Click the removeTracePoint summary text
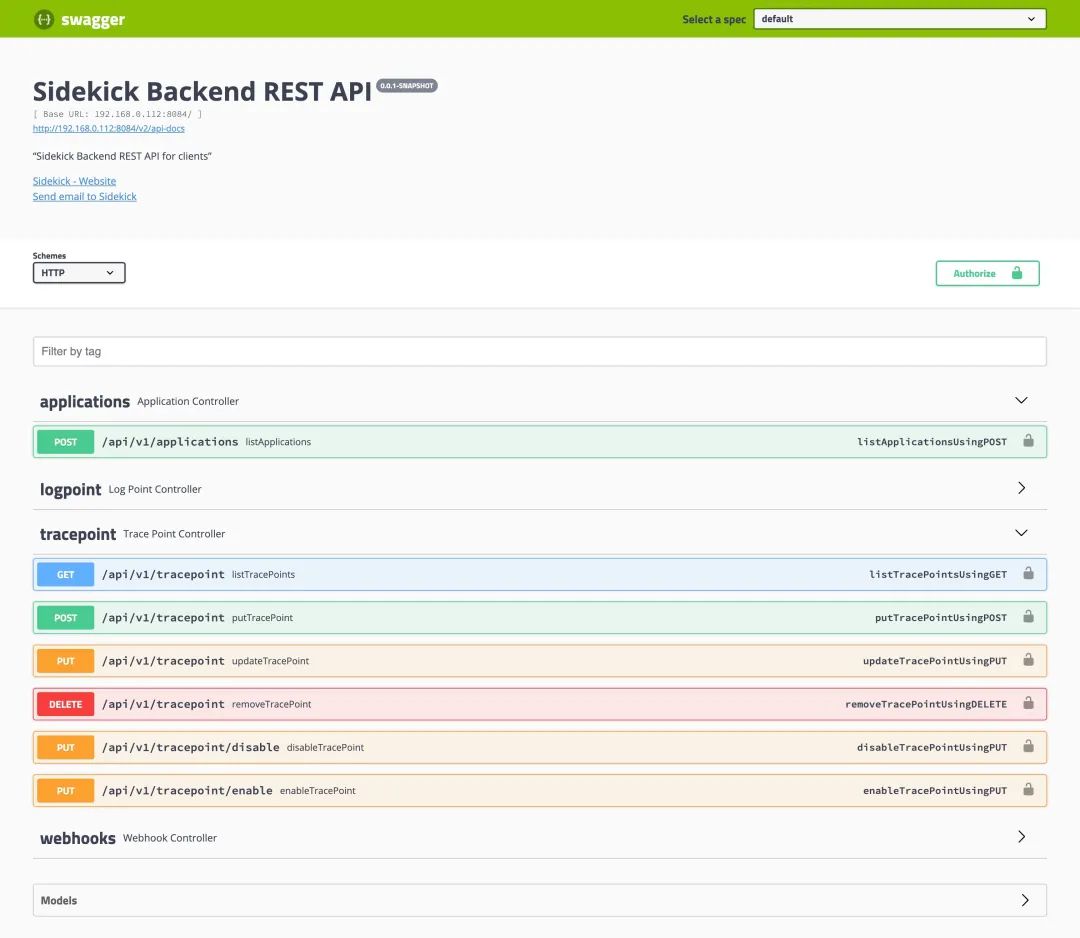 click(271, 705)
